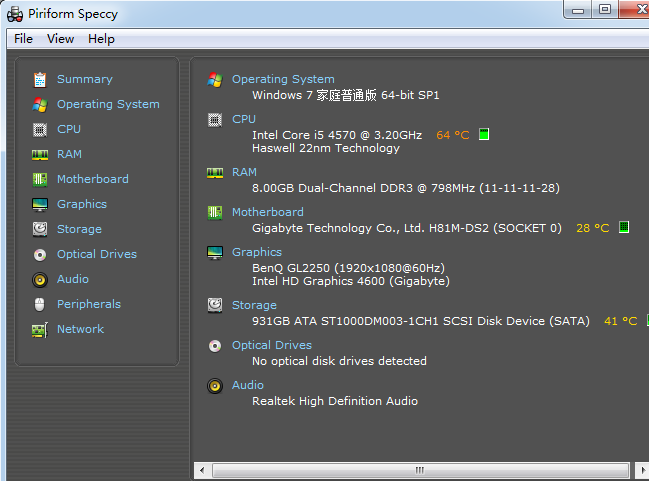Click No optical disk drives detected text
The image size is (649, 481).
pos(339,361)
